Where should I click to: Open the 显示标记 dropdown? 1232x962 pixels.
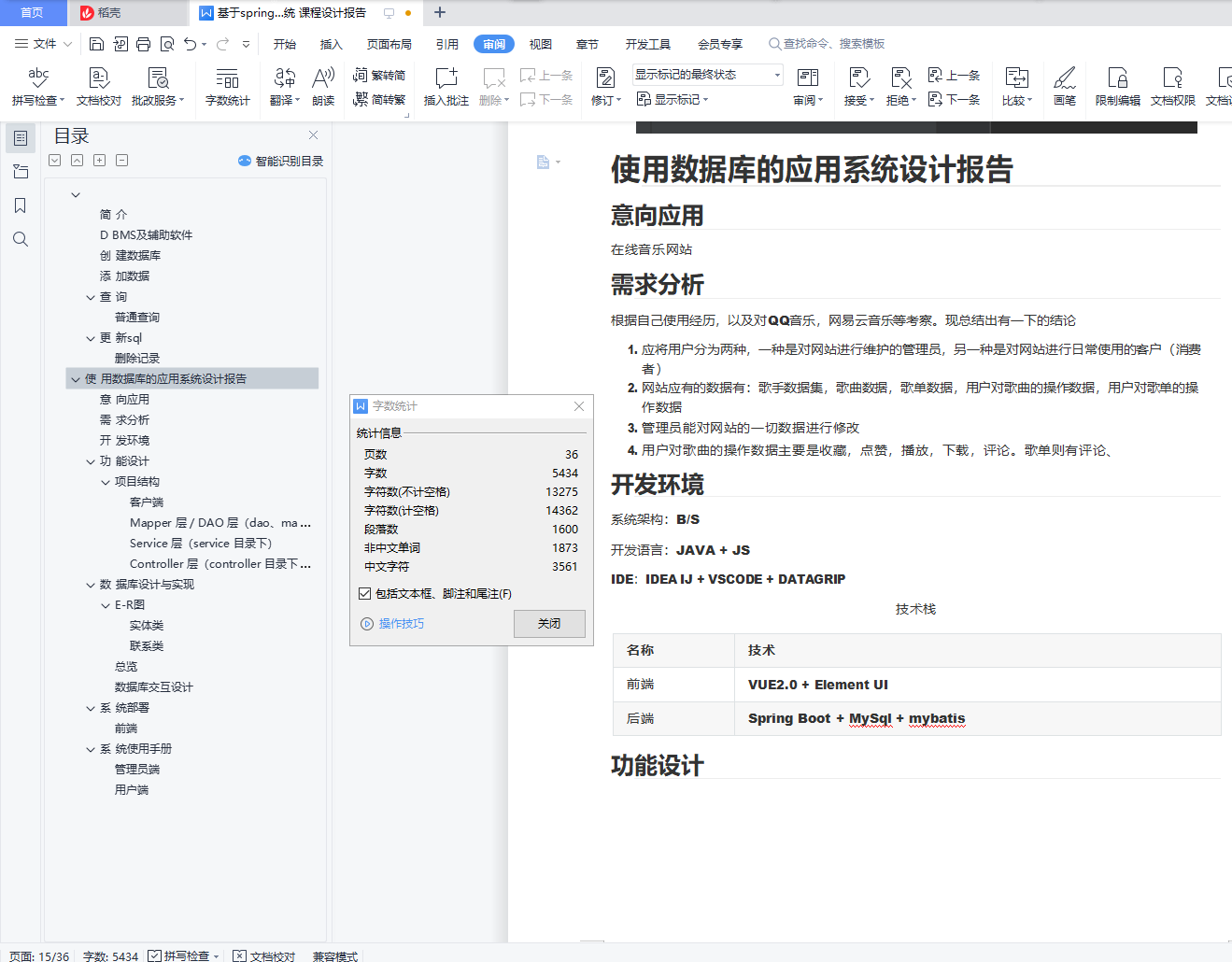[x=673, y=99]
